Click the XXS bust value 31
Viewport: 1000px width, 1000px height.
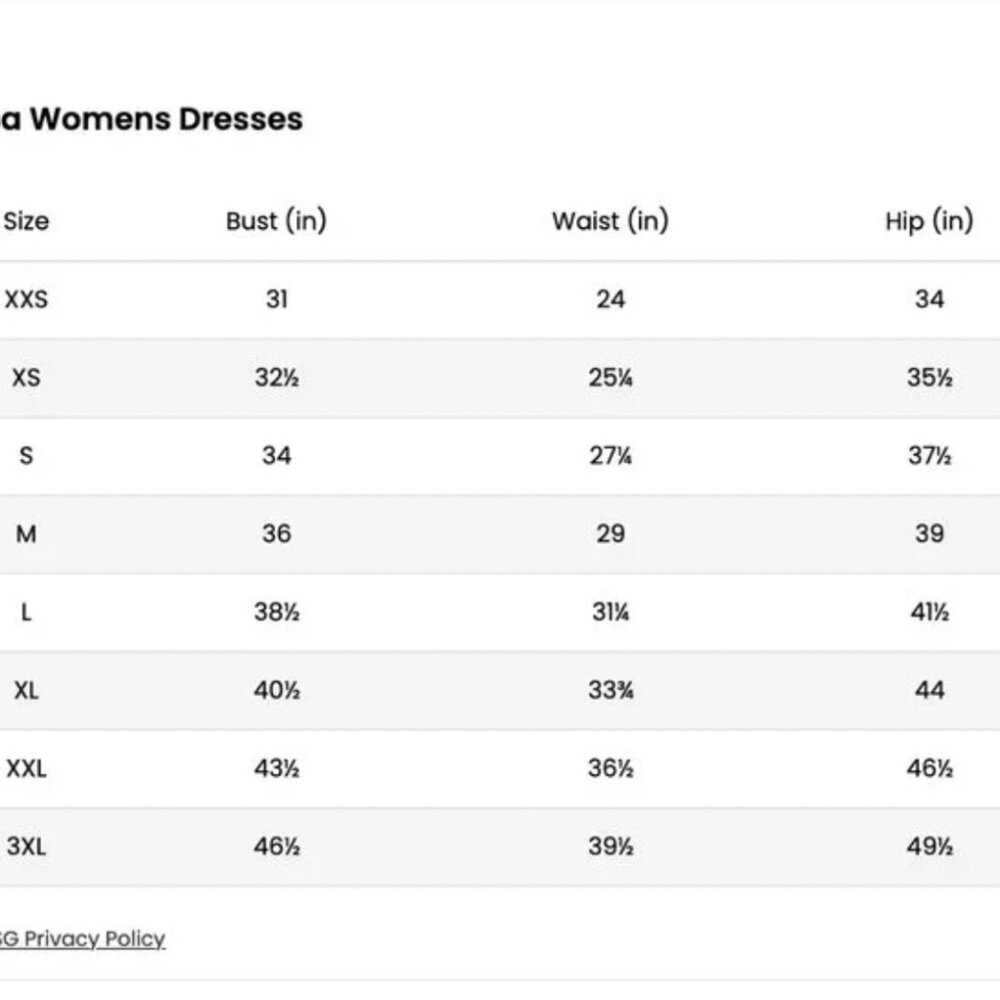coord(277,299)
